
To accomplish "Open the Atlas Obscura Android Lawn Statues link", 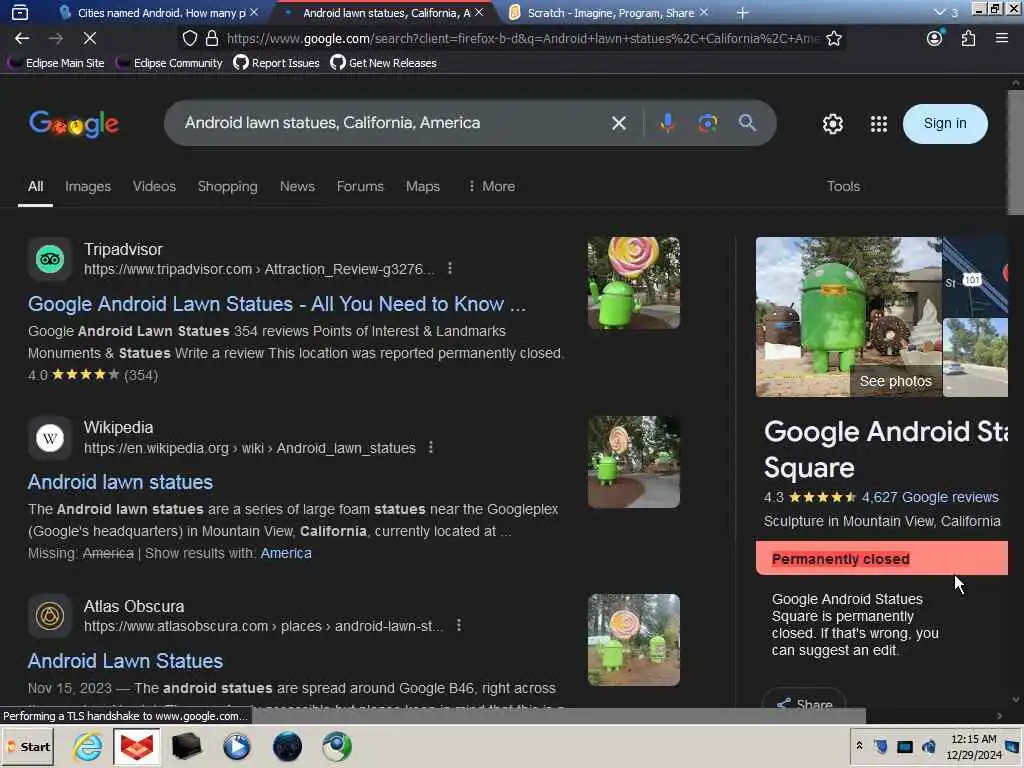I will [x=125, y=661].
